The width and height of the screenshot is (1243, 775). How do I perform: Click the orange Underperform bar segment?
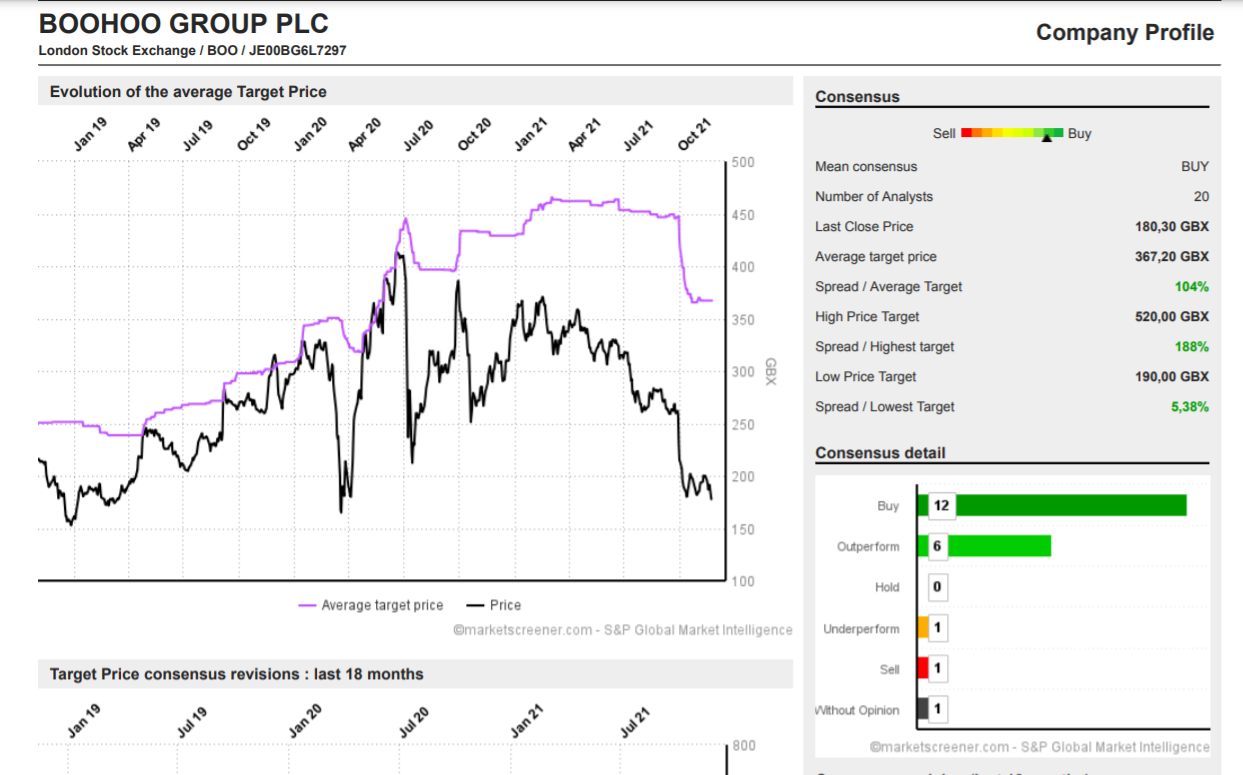click(x=922, y=628)
